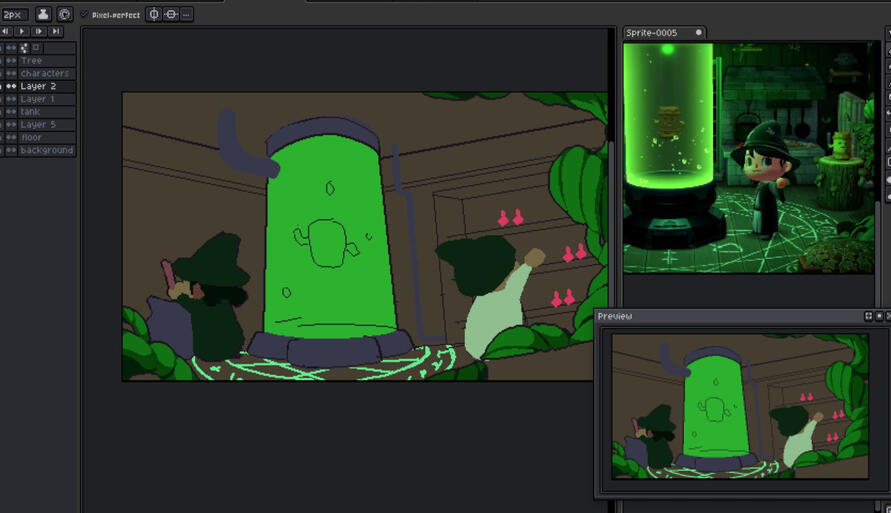
Task: Go to next frame in timeline
Action: pyautogui.click(x=39, y=32)
